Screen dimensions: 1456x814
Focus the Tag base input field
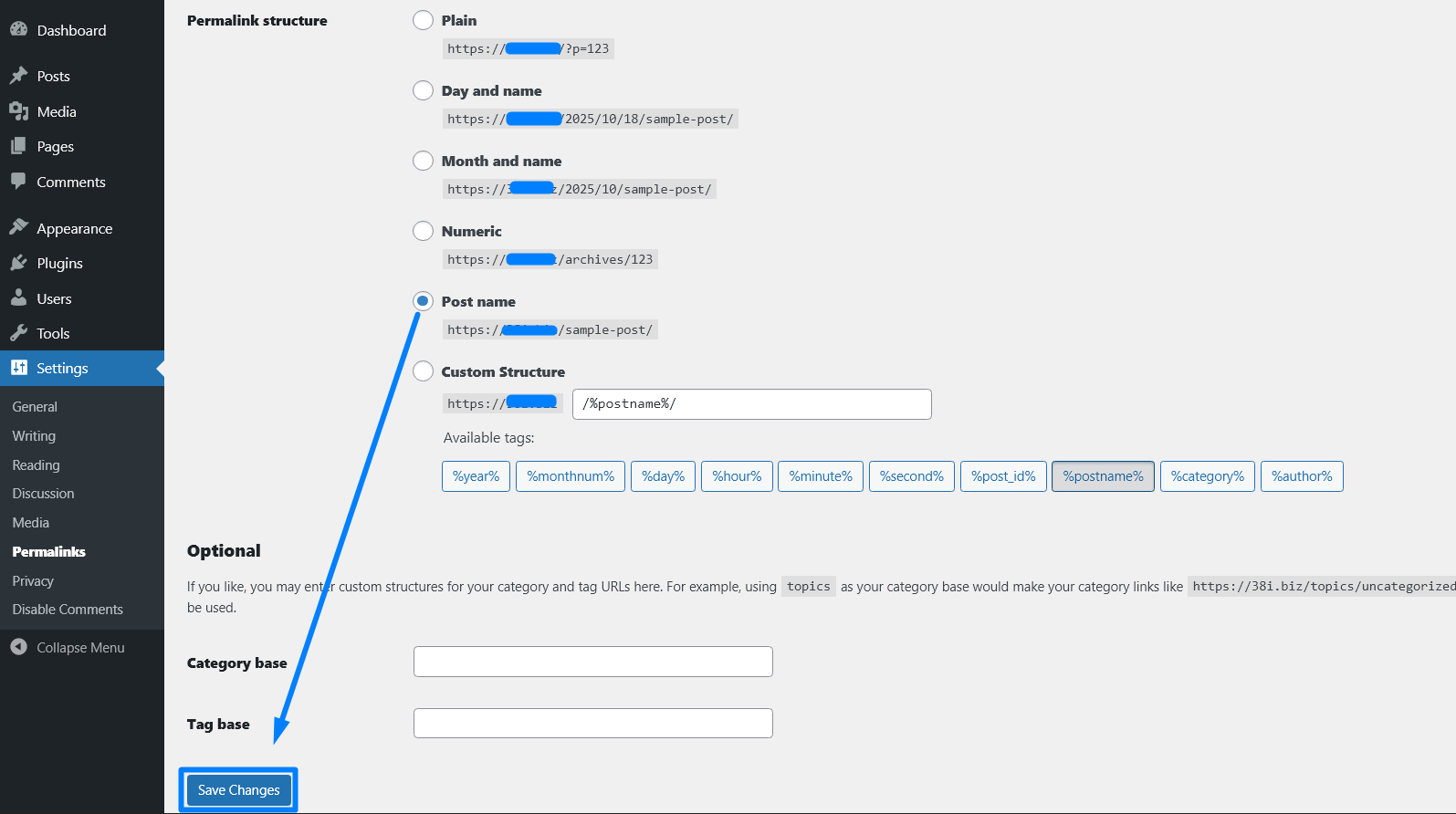592,724
